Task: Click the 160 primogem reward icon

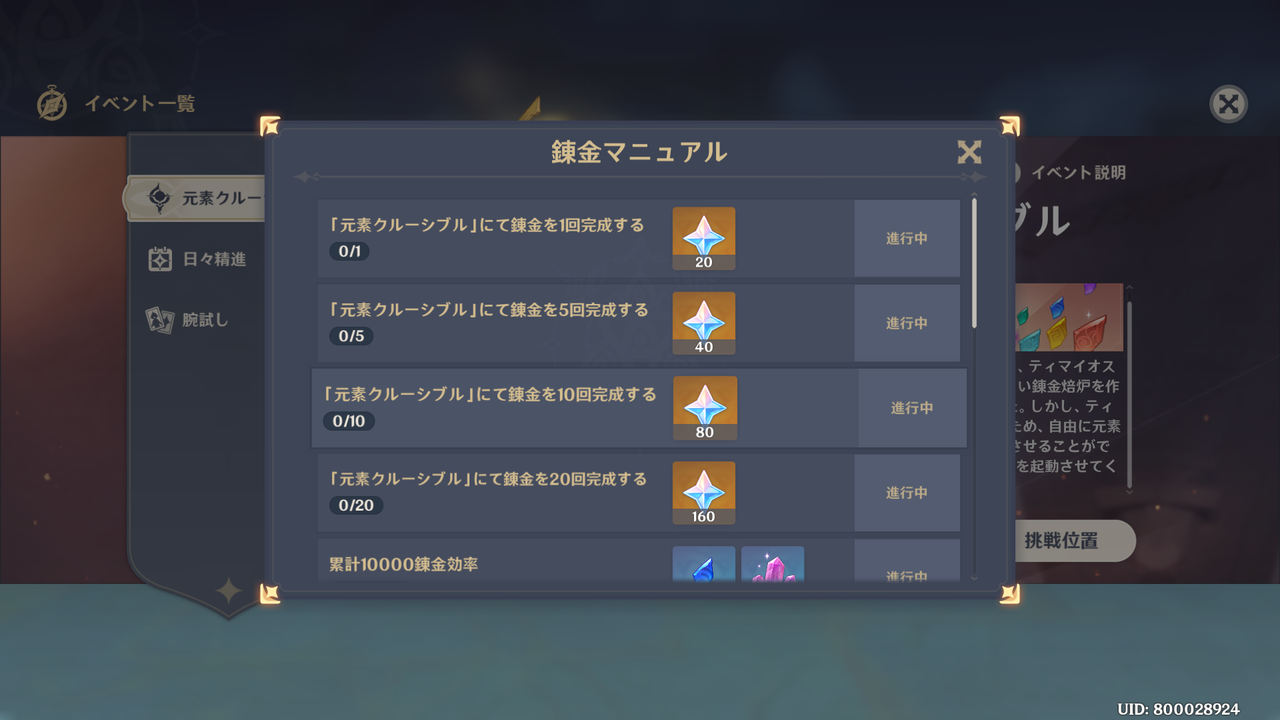Action: [x=704, y=493]
